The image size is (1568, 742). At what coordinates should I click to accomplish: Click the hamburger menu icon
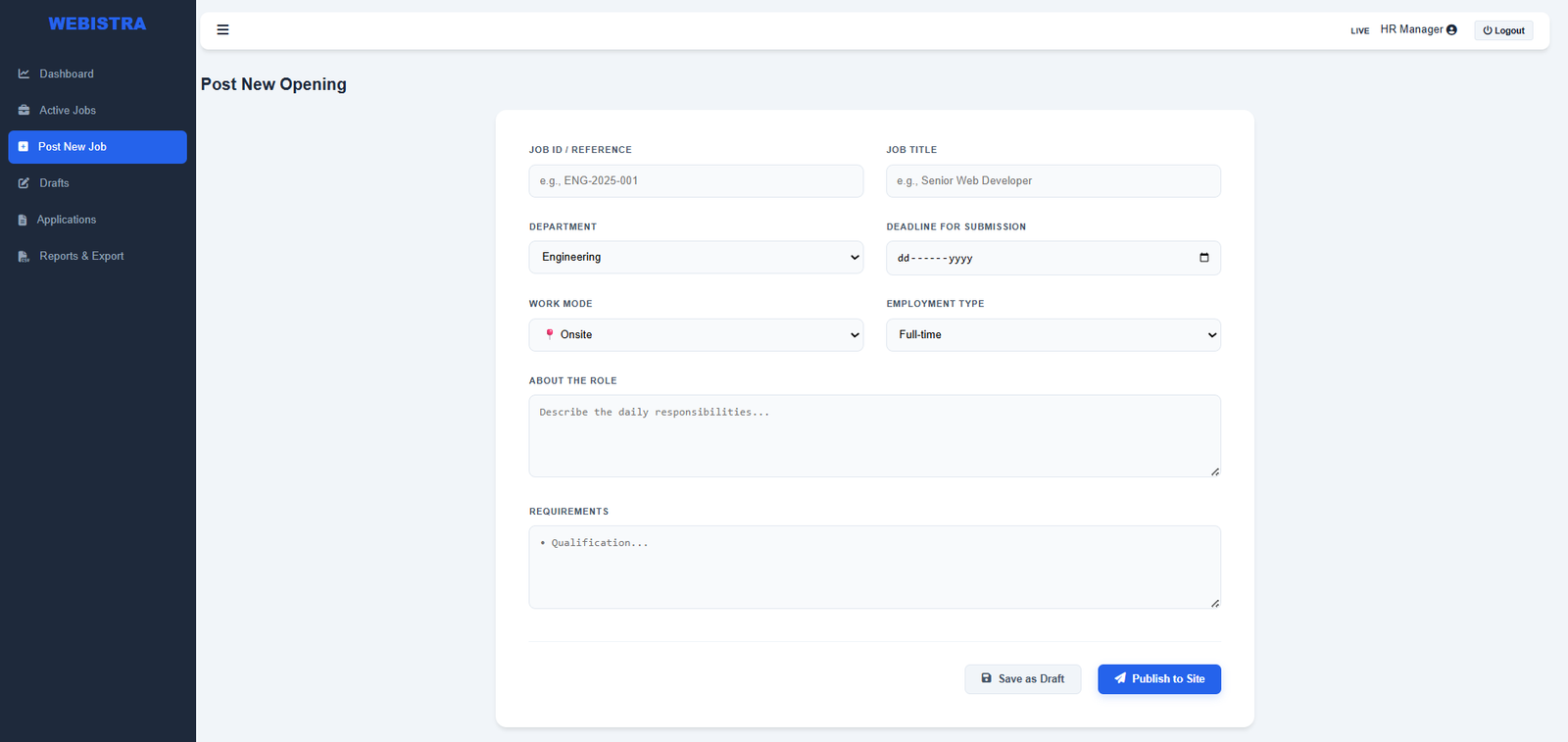[222, 30]
